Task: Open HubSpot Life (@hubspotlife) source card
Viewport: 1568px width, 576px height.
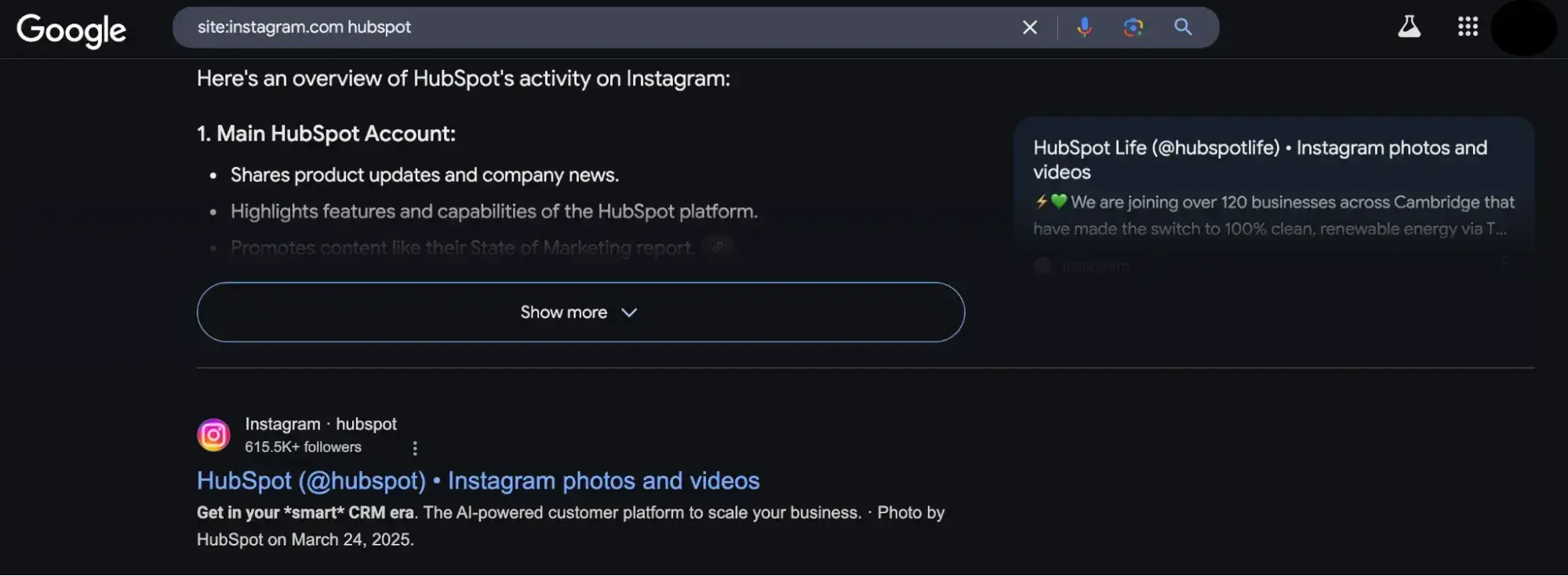Action: [x=1259, y=159]
